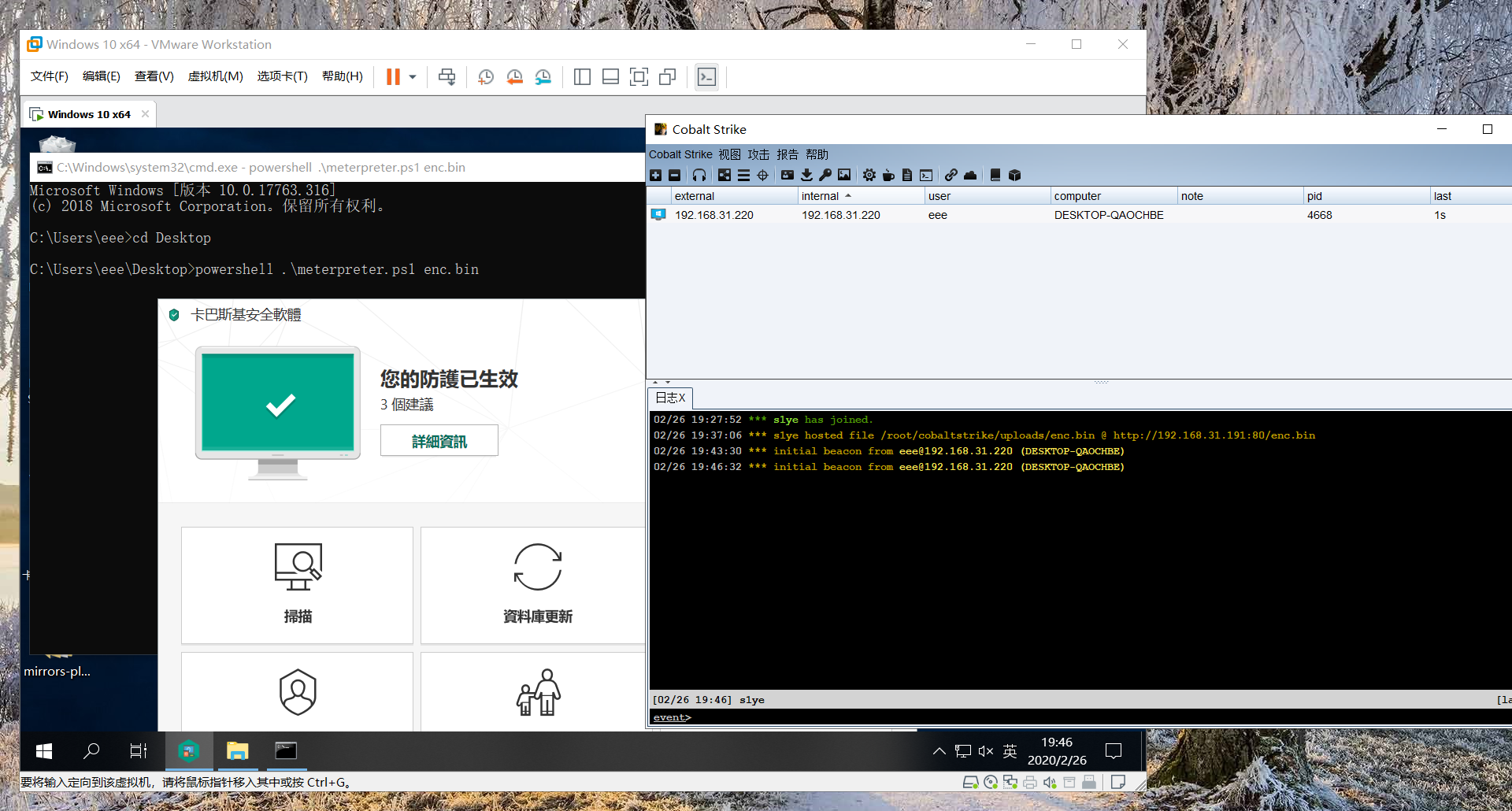This screenshot has width=1512, height=811.
Task: Generate Windows executable via gear icon
Action: pyautogui.click(x=869, y=175)
